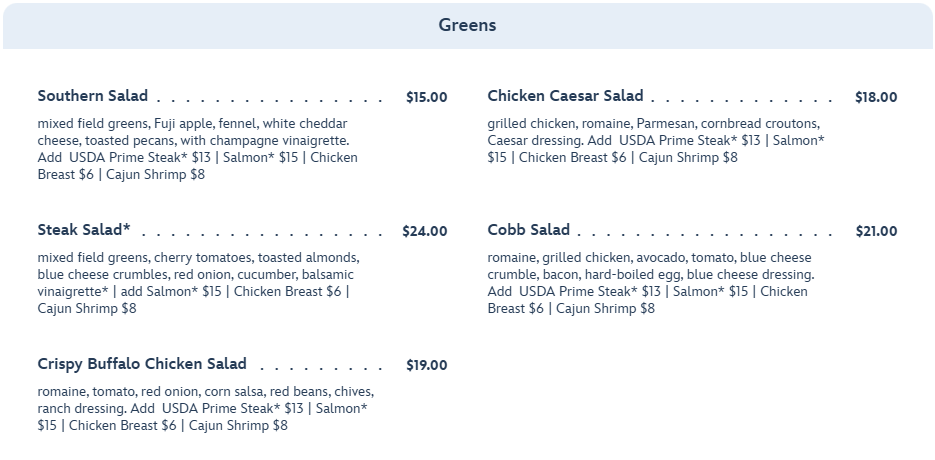Open the Chicken Caesar Salad item
This screenshot has height=460, width=935.
click(565, 96)
